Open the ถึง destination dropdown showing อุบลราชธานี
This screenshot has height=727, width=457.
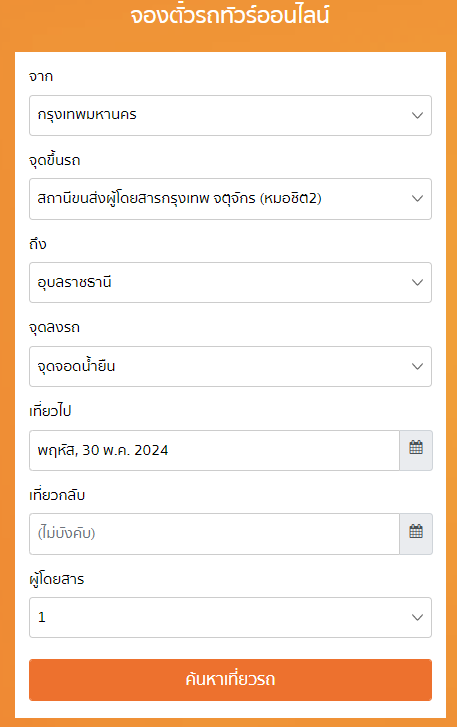230,282
